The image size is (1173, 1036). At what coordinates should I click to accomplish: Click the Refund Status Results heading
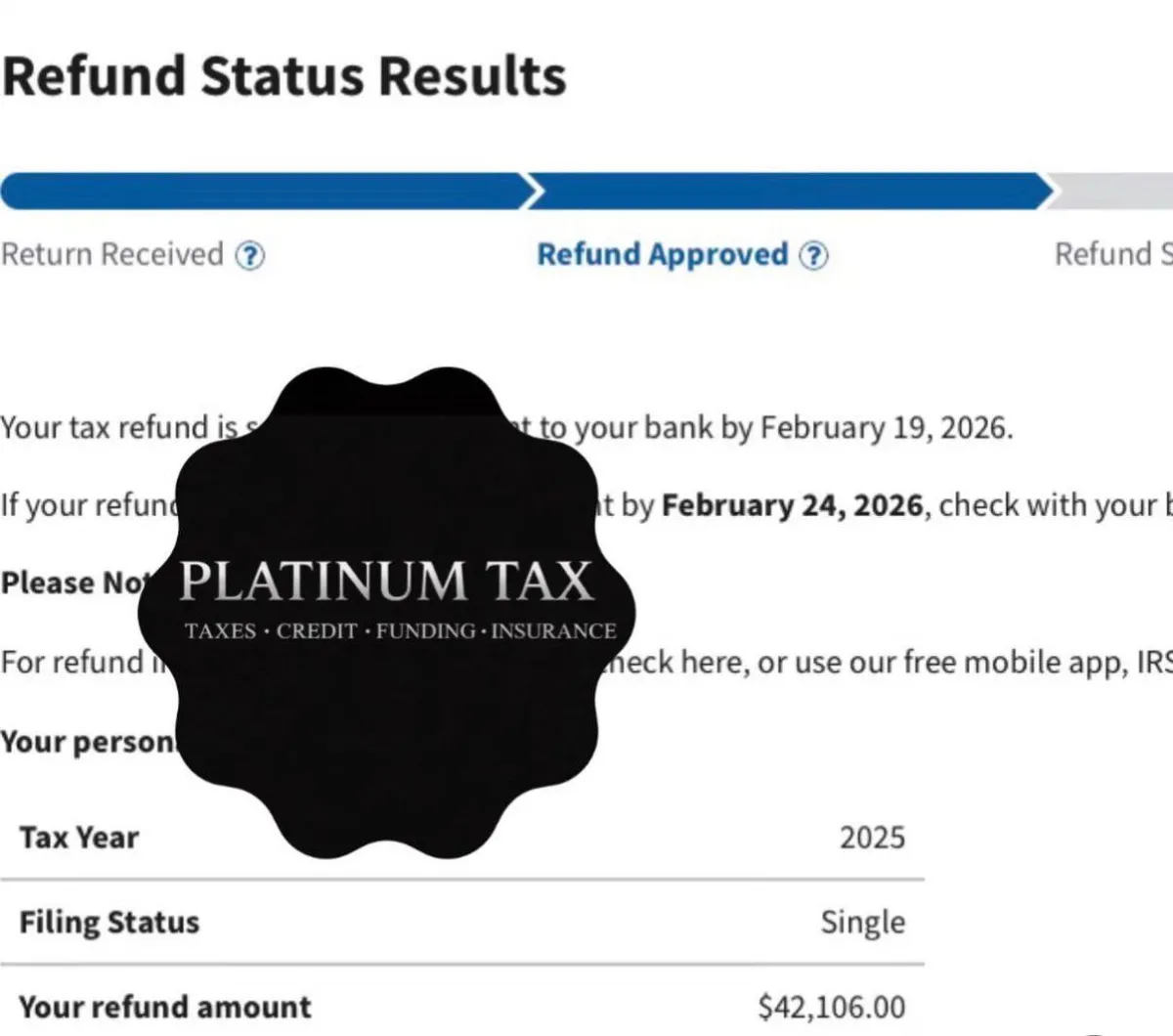point(283,76)
